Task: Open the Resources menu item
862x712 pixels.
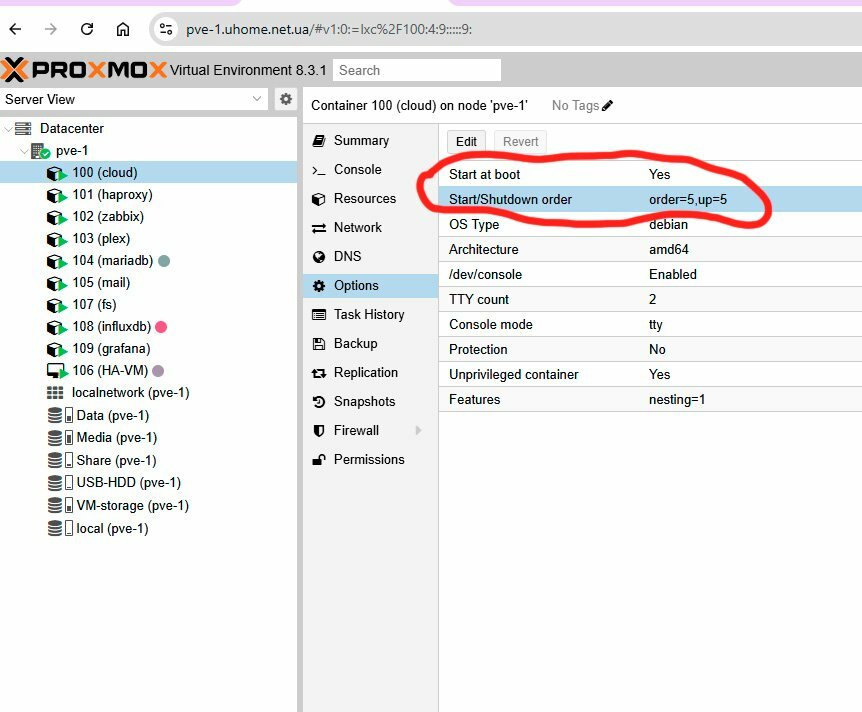Action: pos(371,198)
